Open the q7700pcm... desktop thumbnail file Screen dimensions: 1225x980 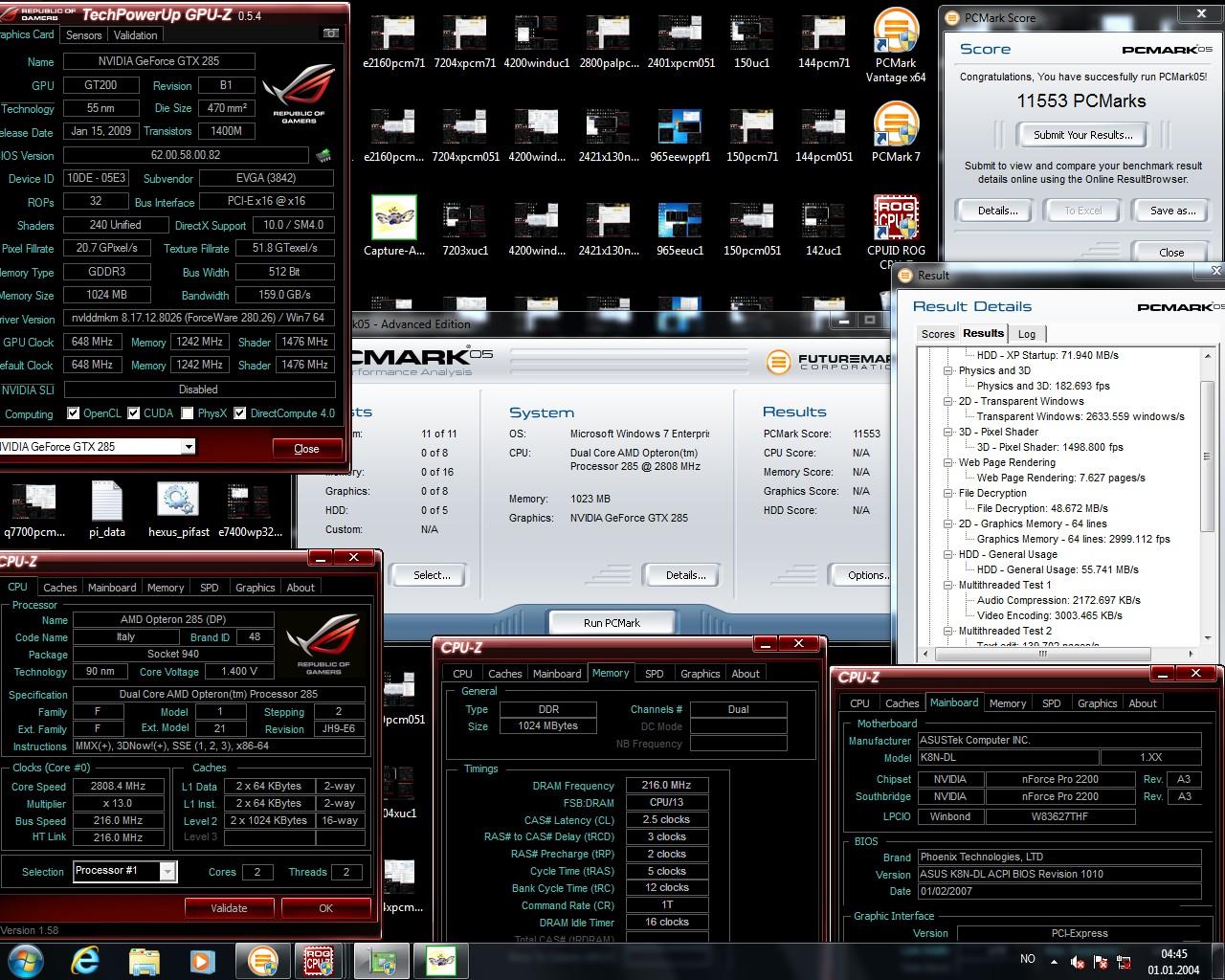coord(34,509)
